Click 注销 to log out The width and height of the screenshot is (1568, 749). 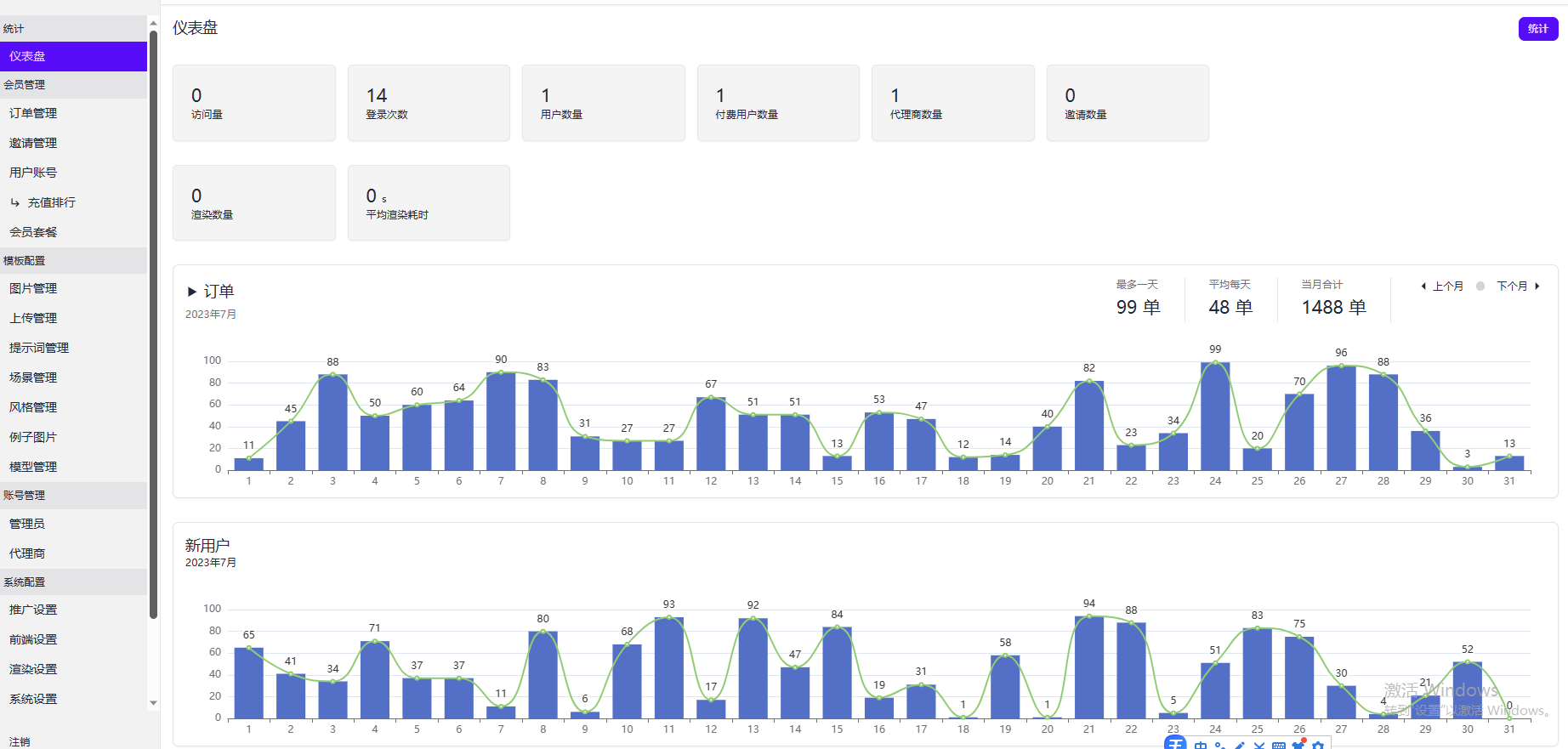click(20, 742)
